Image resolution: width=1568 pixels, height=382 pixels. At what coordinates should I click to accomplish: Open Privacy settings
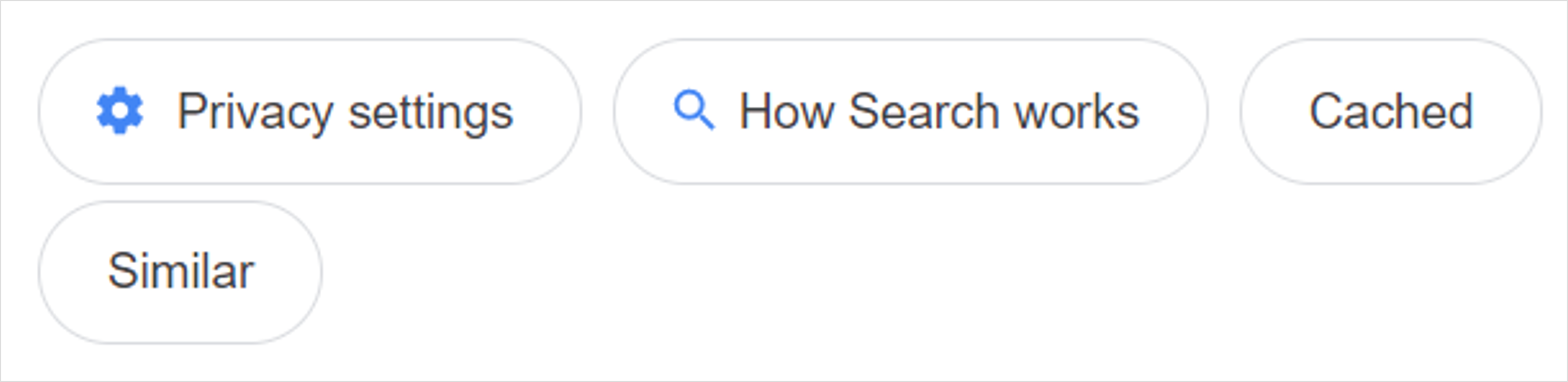click(310, 111)
